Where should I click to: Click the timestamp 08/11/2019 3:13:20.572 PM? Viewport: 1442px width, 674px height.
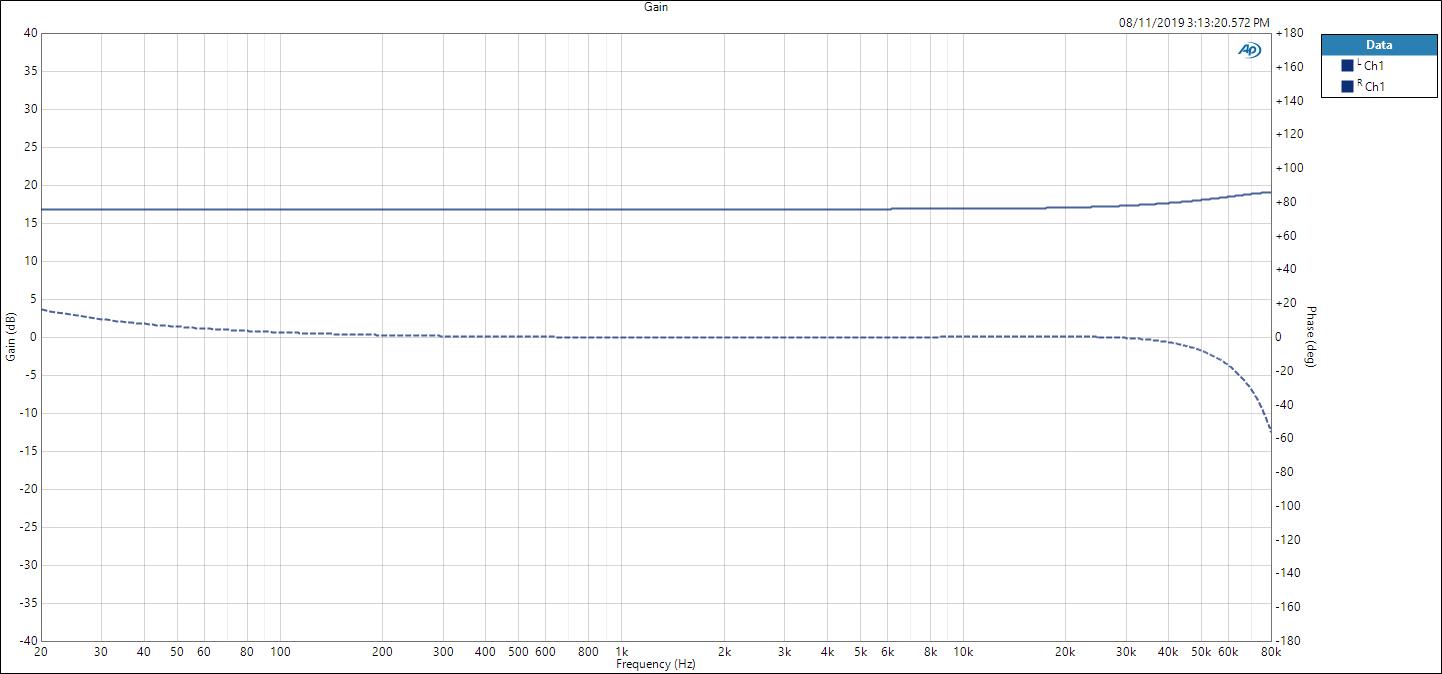(1194, 22)
